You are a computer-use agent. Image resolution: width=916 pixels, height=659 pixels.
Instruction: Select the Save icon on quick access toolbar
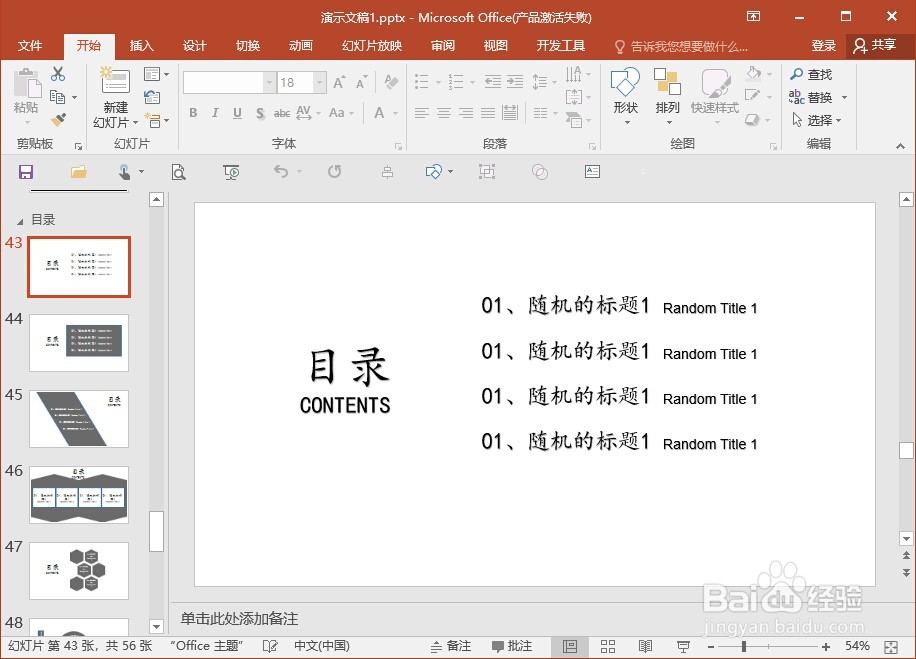26,172
